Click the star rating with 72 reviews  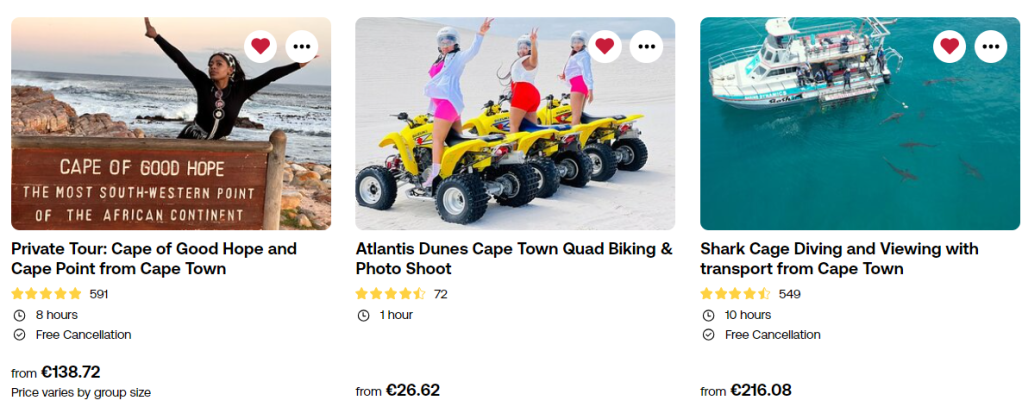(x=391, y=294)
